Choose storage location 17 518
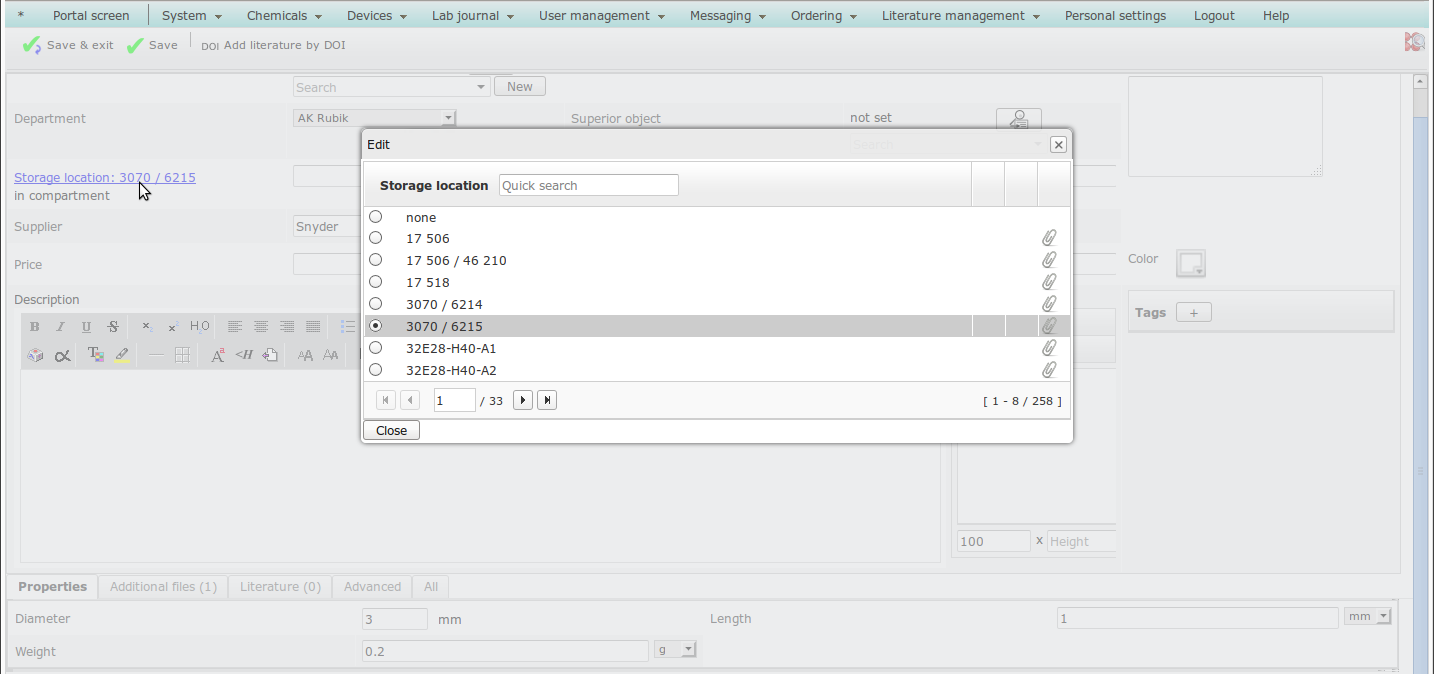The image size is (1434, 674). click(x=376, y=282)
